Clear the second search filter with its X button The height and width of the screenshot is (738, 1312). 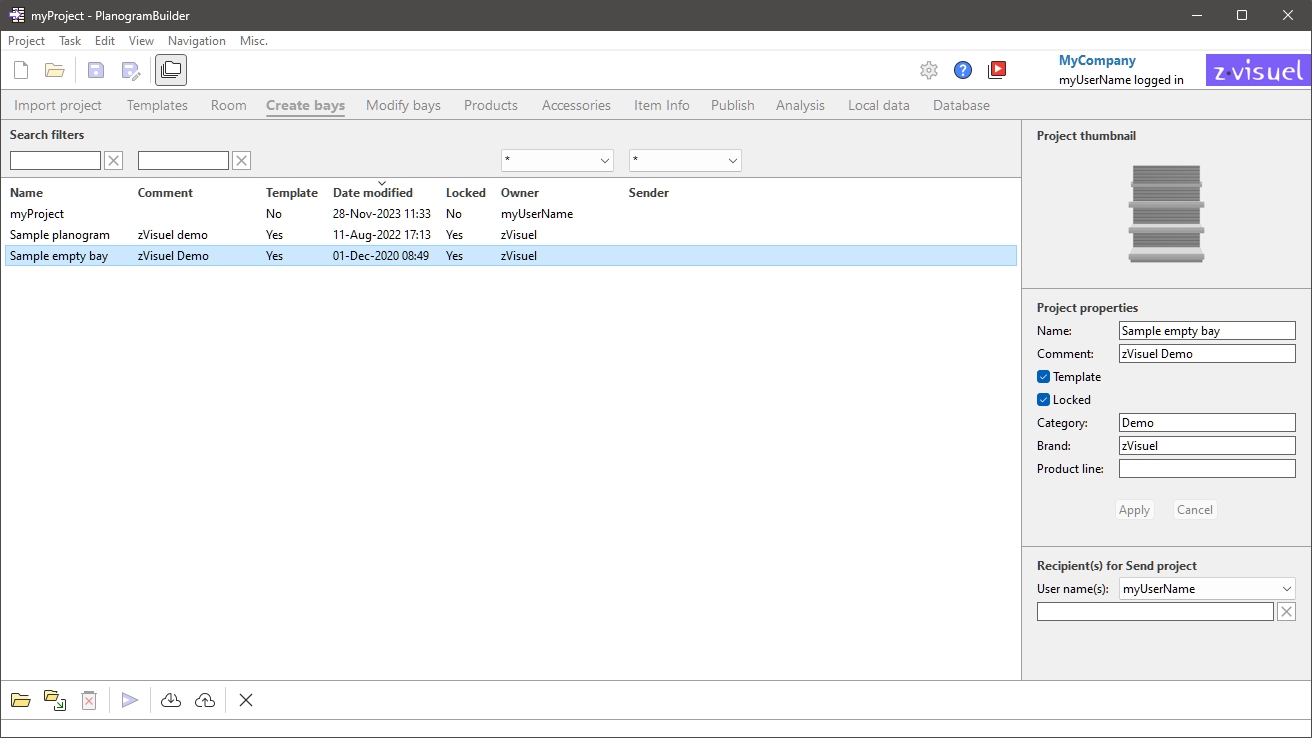click(242, 160)
